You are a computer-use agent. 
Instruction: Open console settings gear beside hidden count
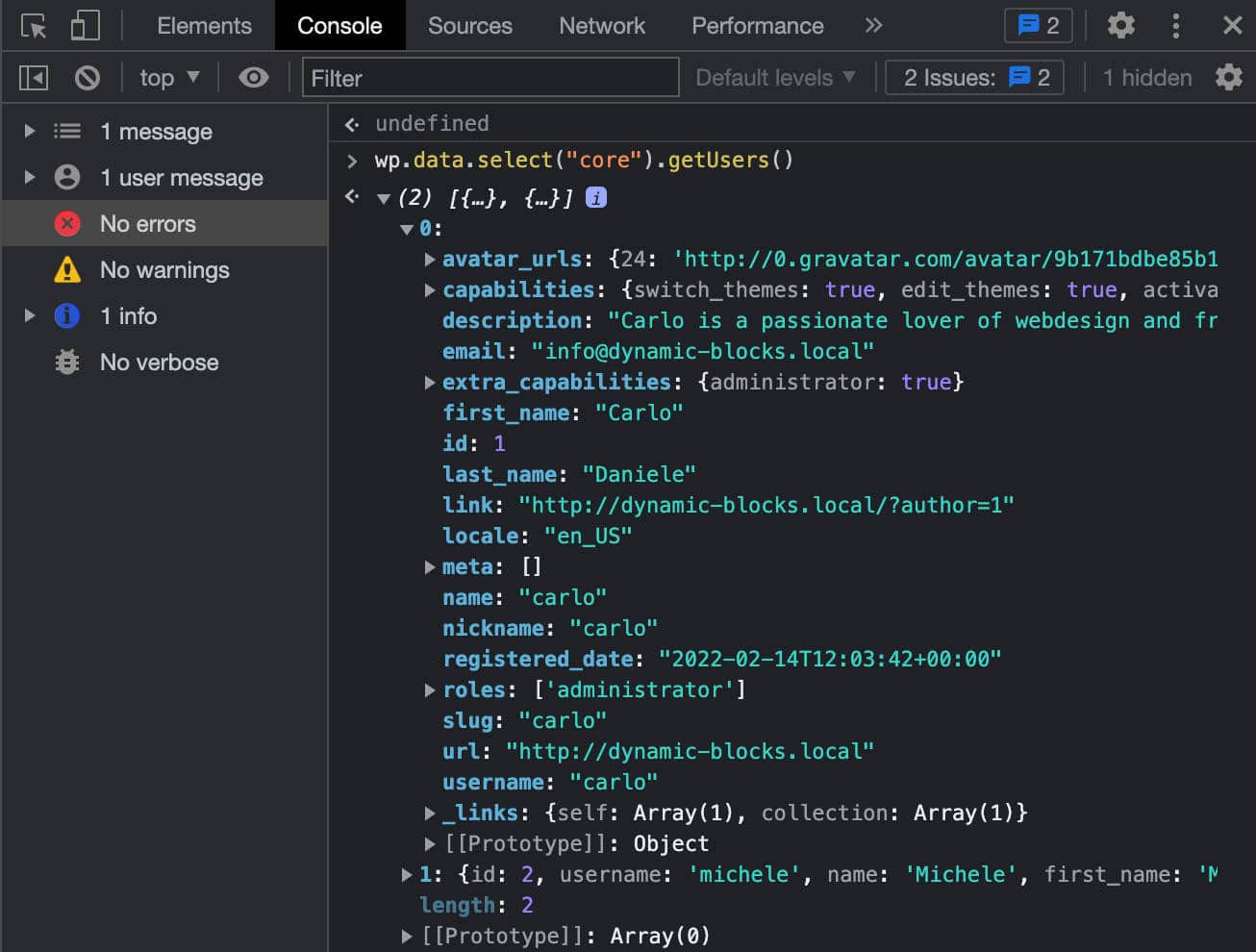1228,77
